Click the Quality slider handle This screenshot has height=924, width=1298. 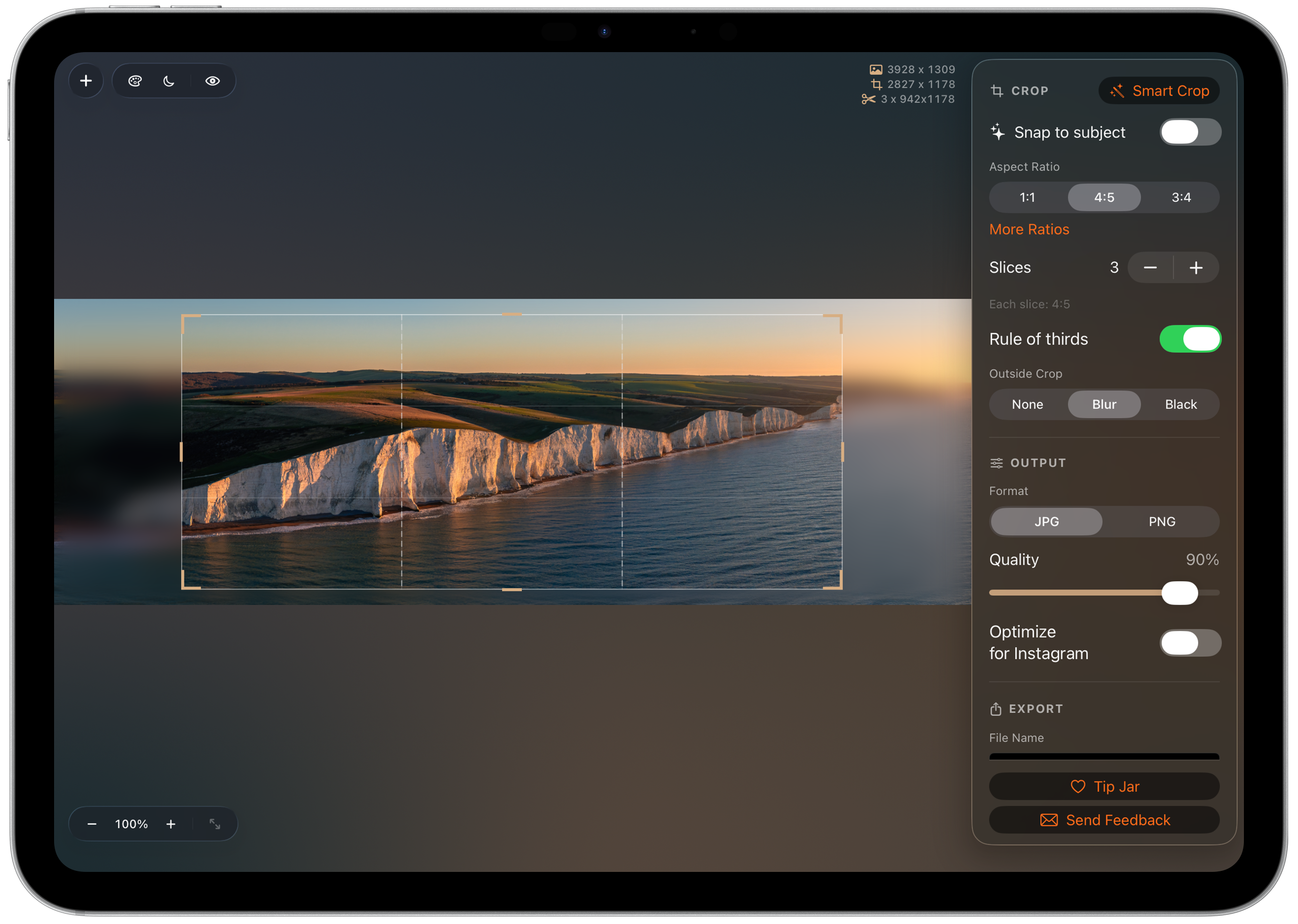point(1180,593)
